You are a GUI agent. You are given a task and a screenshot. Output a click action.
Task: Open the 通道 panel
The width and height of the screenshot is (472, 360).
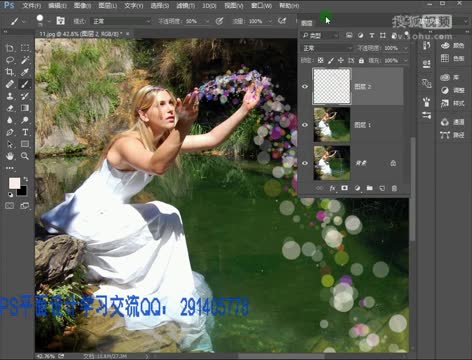coord(452,122)
